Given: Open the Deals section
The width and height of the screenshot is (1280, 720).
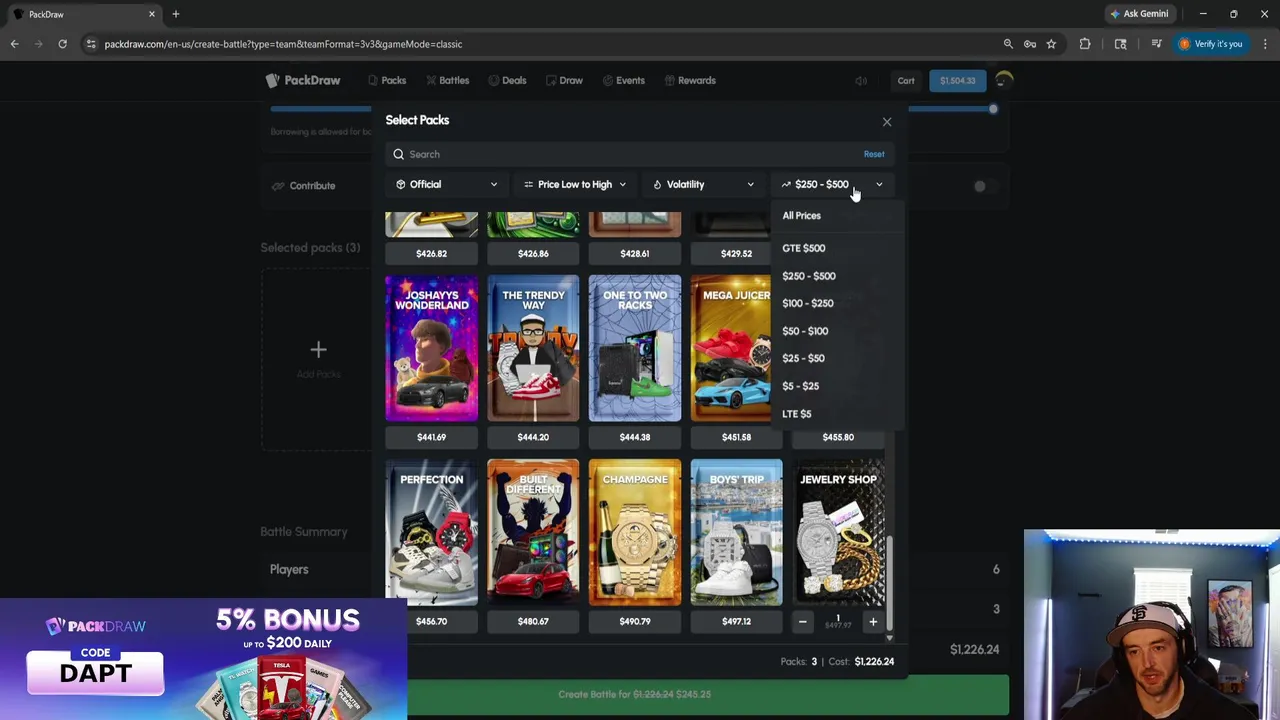Looking at the screenshot, I should (x=508, y=80).
